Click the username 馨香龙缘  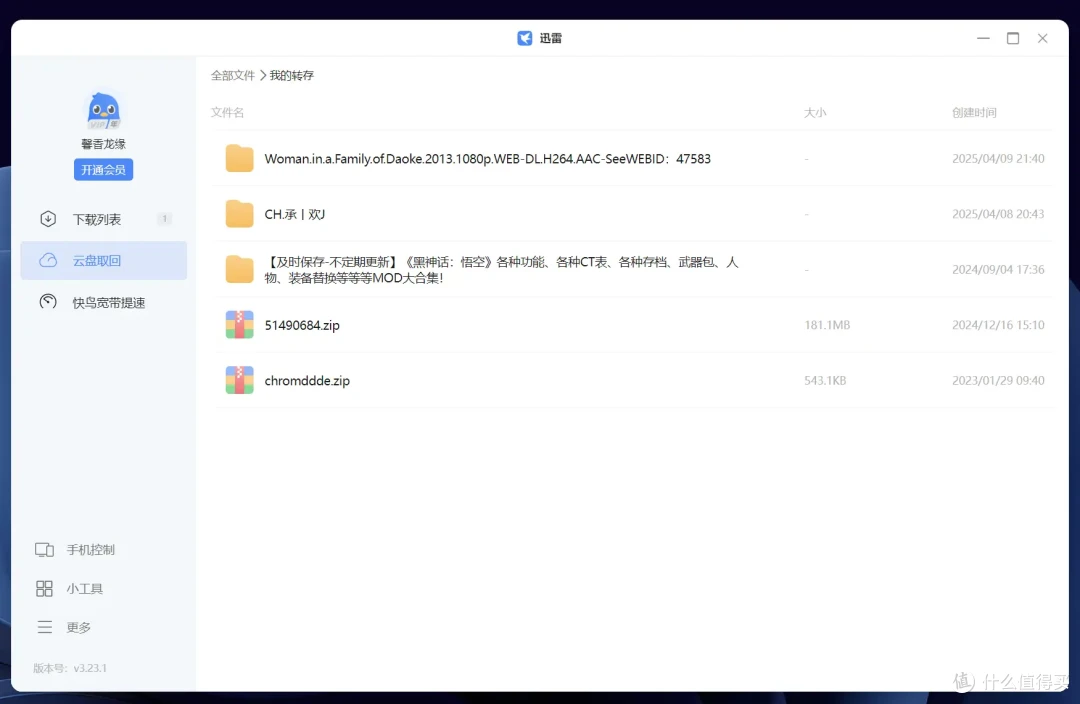click(x=103, y=144)
